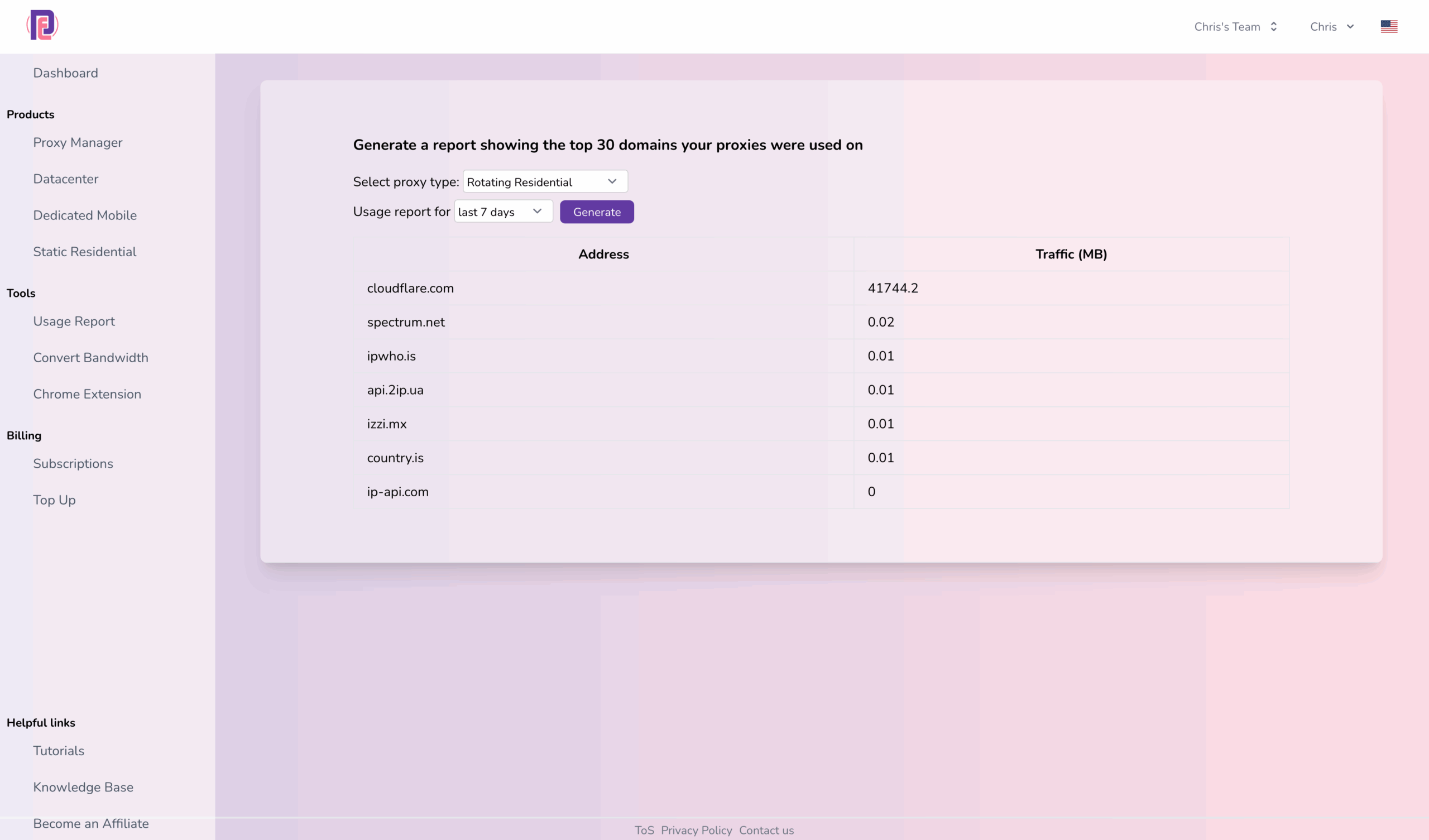Screen dimensions: 1429x840
Task: Navigate to Static Residential
Action: pyautogui.click(x=84, y=251)
